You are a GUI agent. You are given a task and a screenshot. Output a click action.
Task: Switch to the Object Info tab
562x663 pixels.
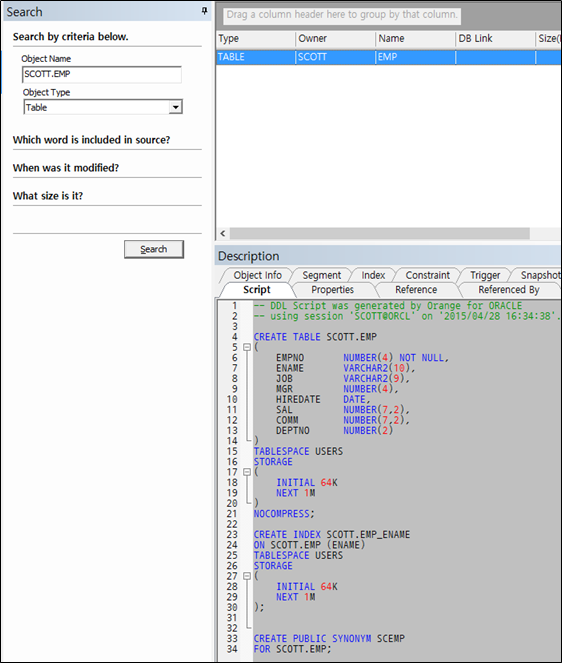point(257,275)
